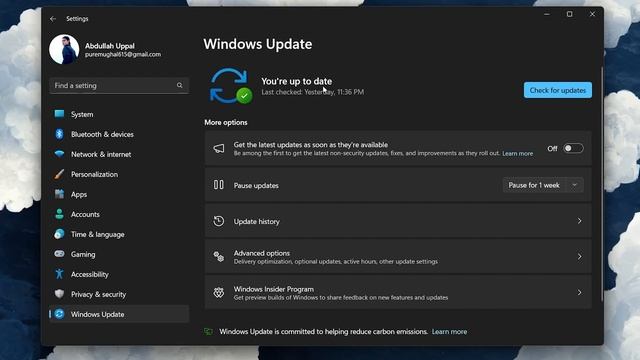Viewport: 640px width, 360px height.
Task: Maximize the Settings window
Action: pos(569,14)
